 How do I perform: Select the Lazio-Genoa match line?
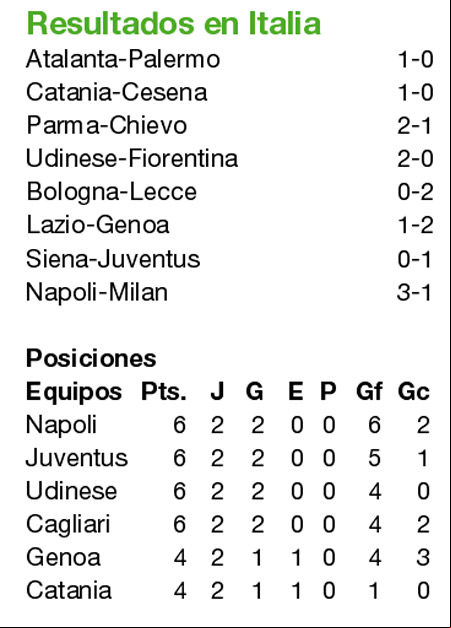[230, 225]
